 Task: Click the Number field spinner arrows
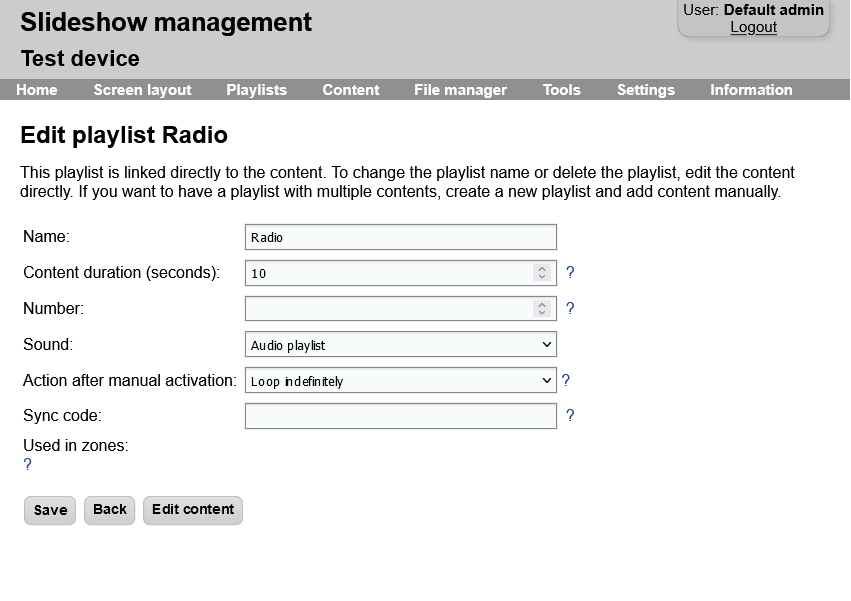click(x=542, y=309)
